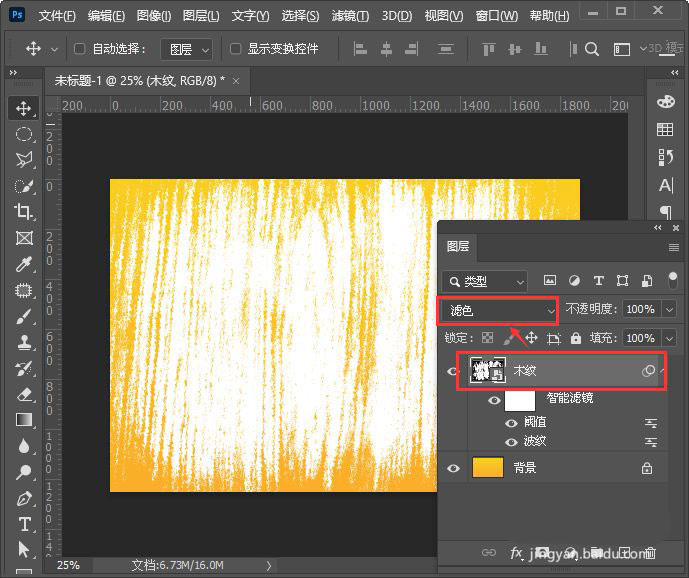Switch to the 图层 panel tab
The height and width of the screenshot is (578, 689).
(458, 246)
